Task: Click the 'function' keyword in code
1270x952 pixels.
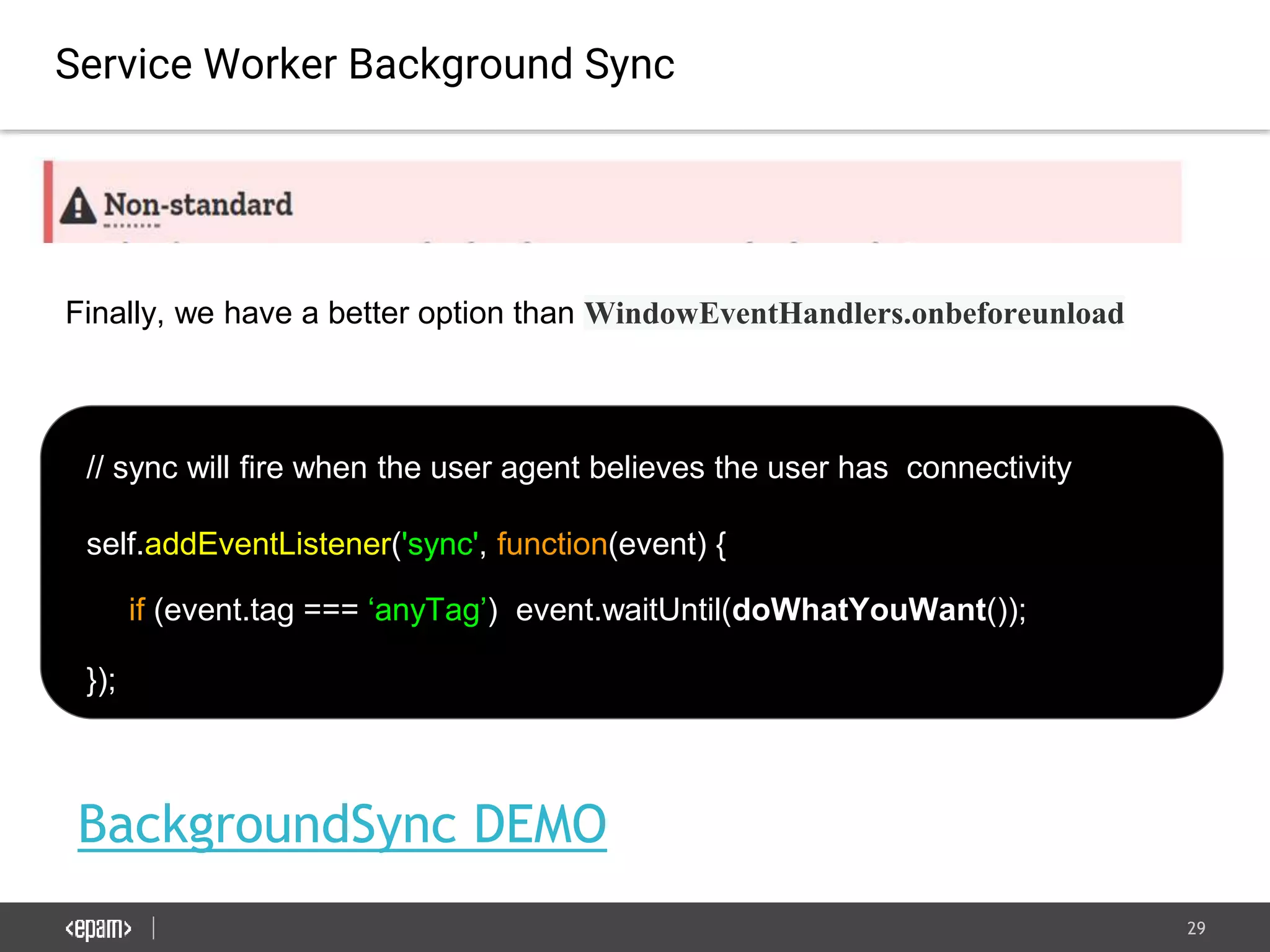Action: (552, 544)
